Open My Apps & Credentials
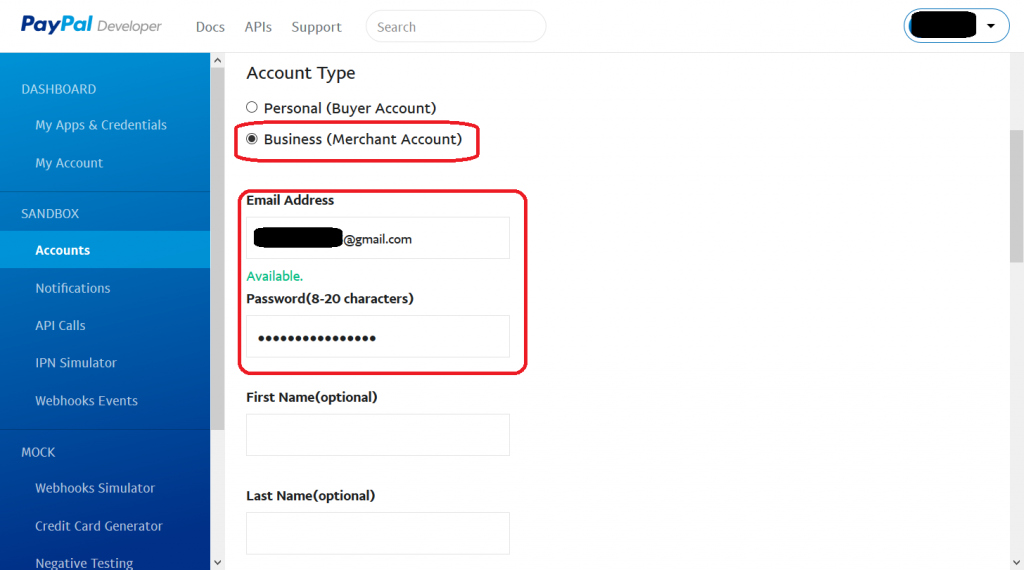The width and height of the screenshot is (1024, 570). [101, 125]
